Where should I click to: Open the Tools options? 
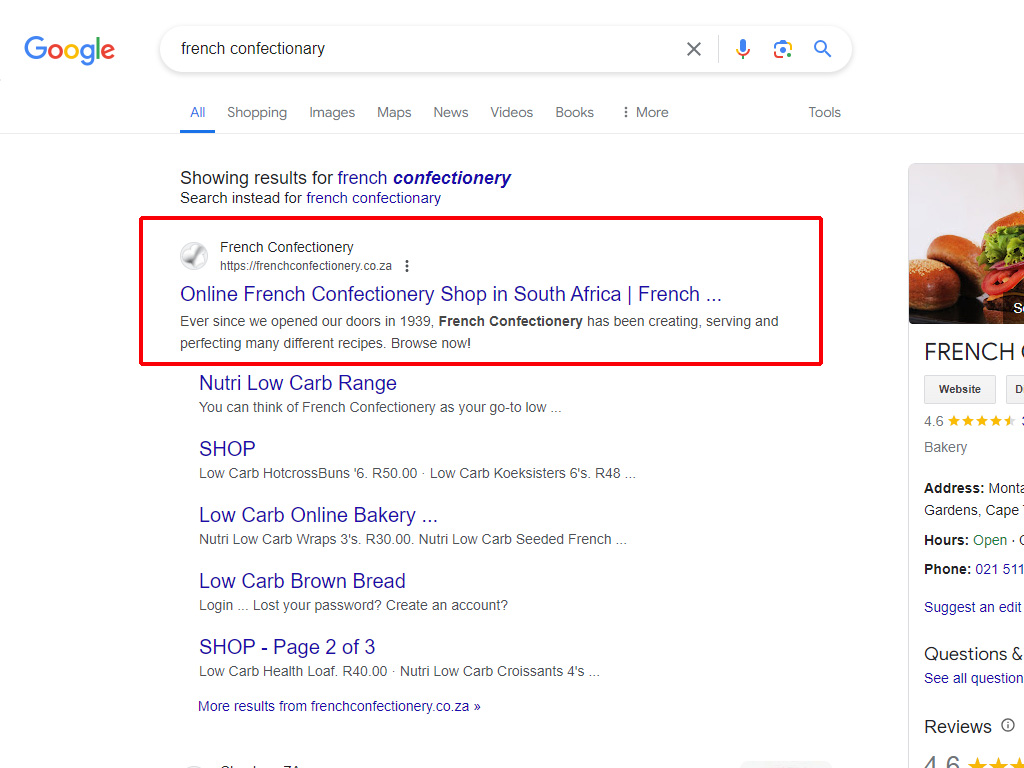click(824, 112)
